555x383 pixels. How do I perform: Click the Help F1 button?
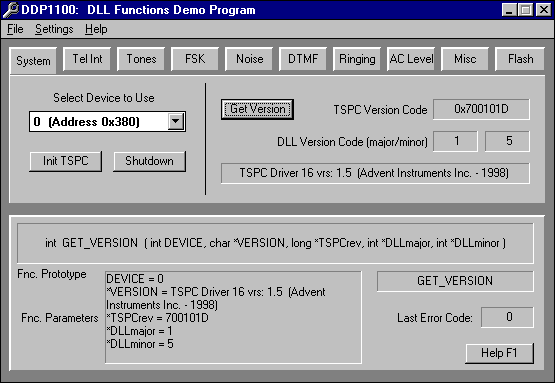click(499, 353)
